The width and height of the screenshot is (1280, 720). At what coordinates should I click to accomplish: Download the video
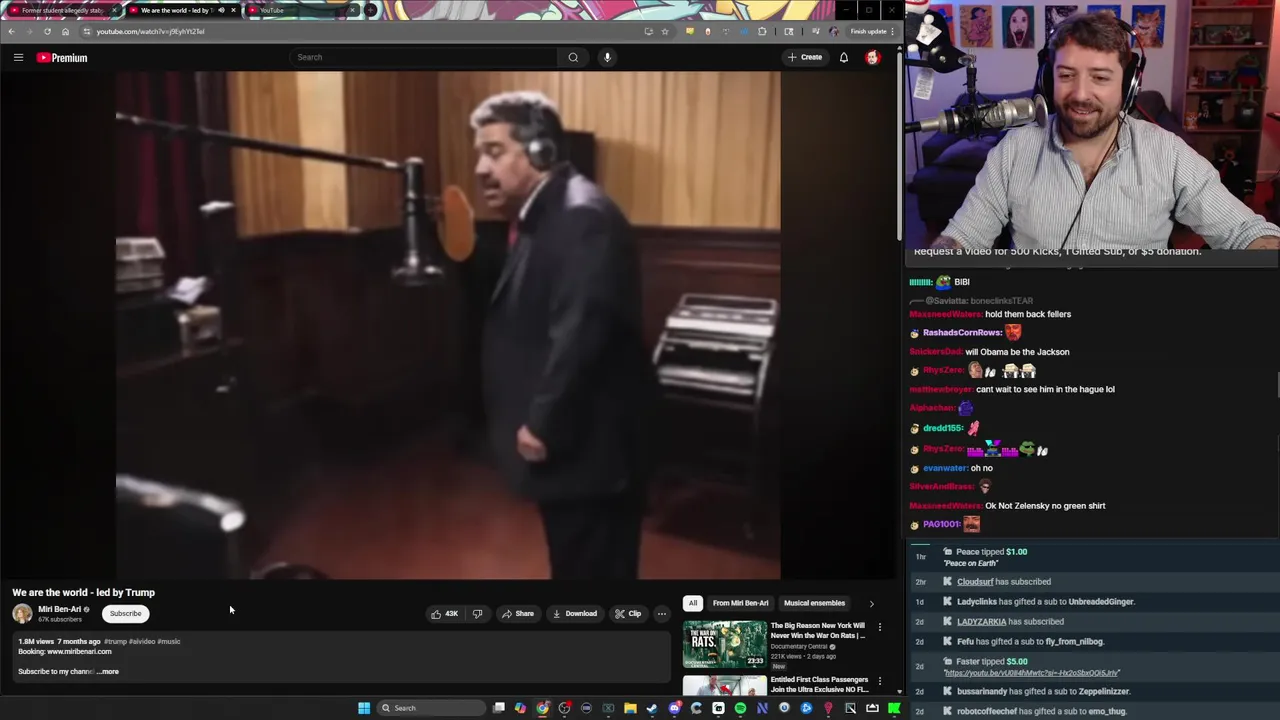coord(575,614)
